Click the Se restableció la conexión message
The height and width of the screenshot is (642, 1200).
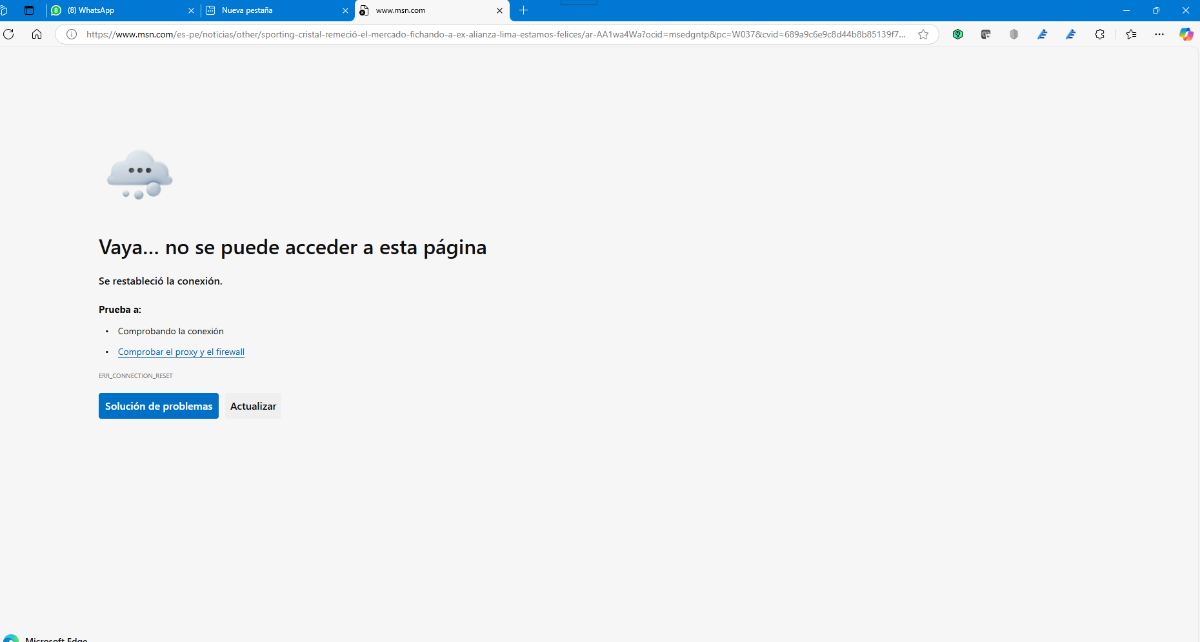[161, 281]
